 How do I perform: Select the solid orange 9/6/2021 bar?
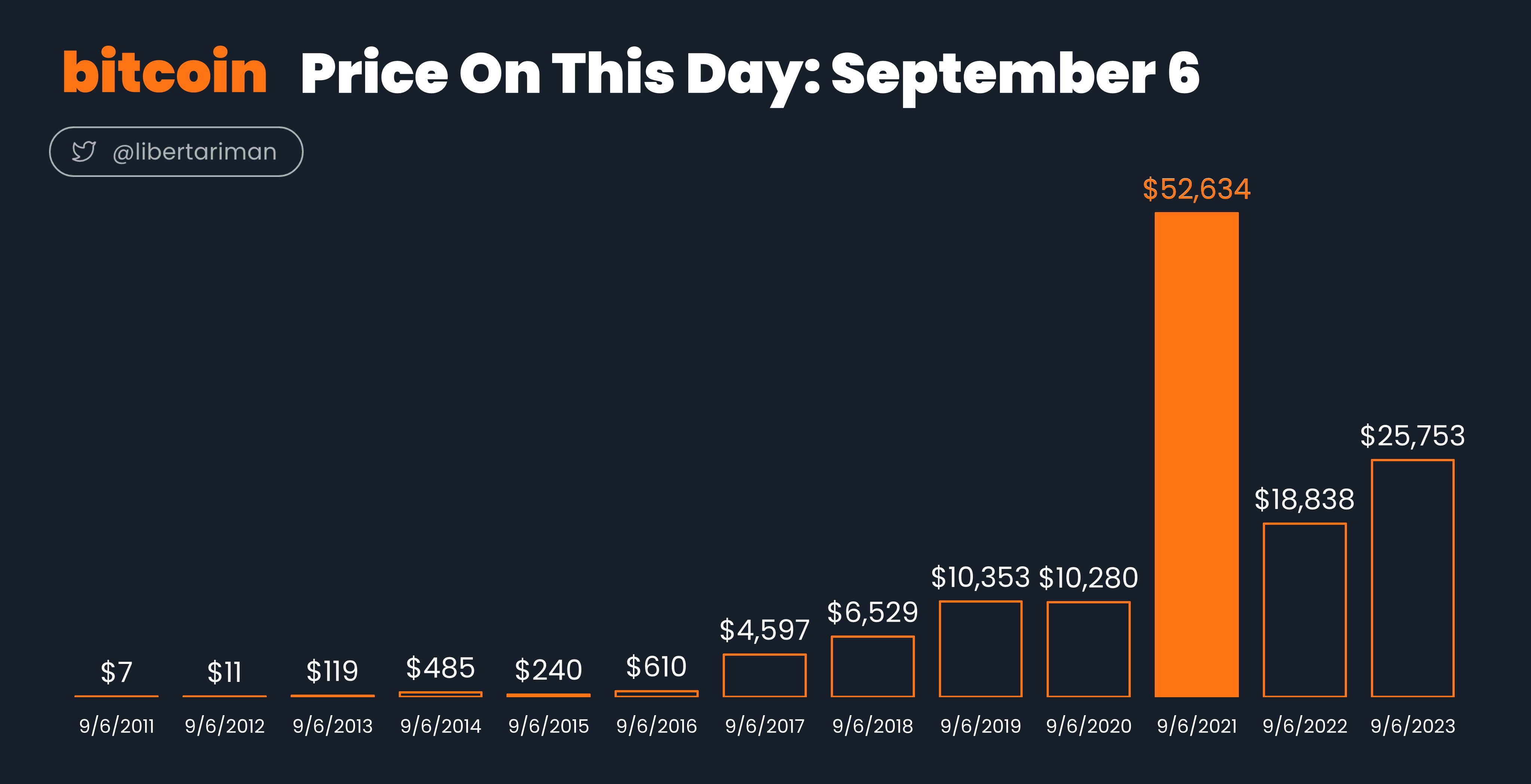[x=1196, y=454]
